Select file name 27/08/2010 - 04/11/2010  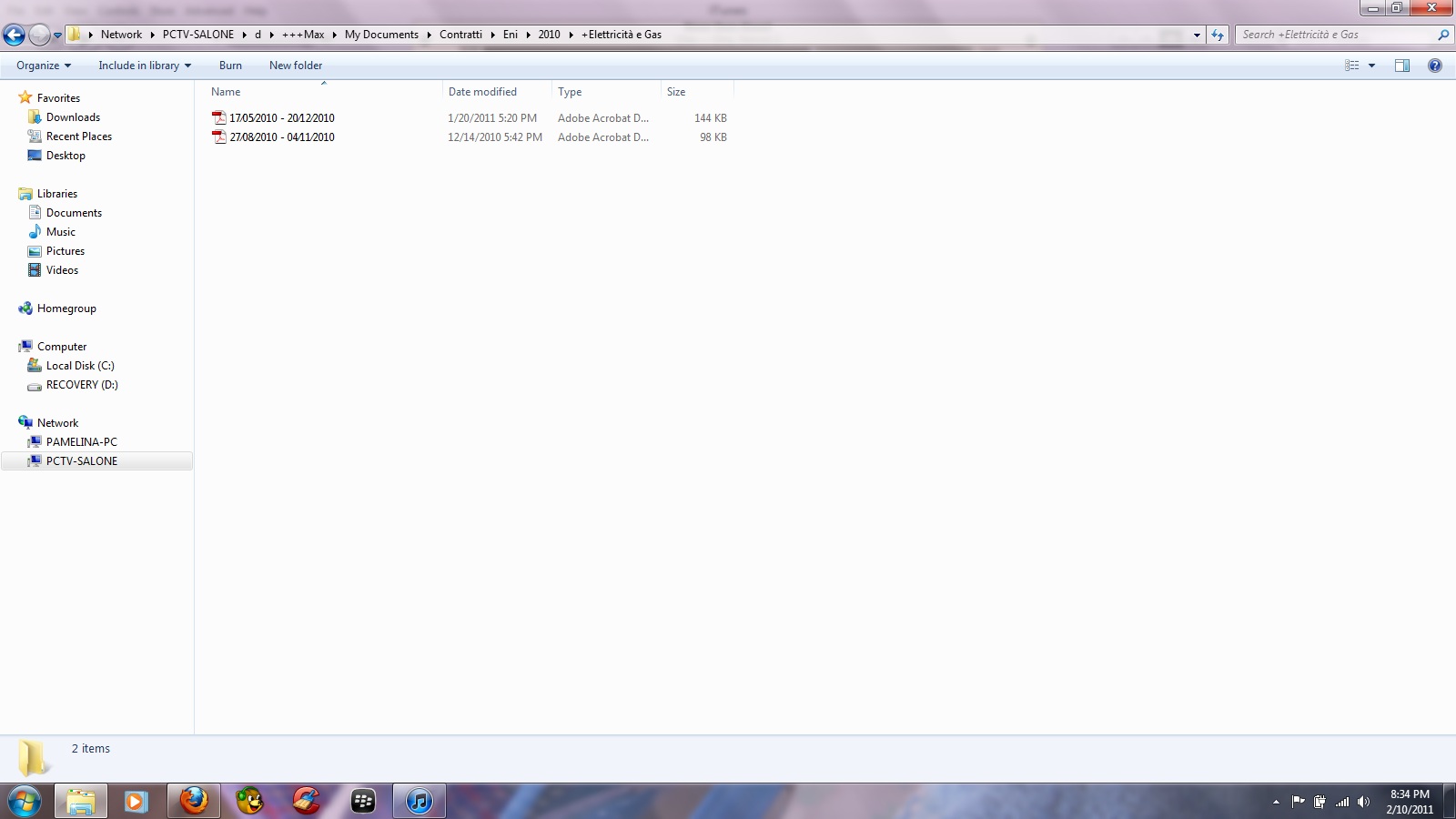tap(282, 137)
